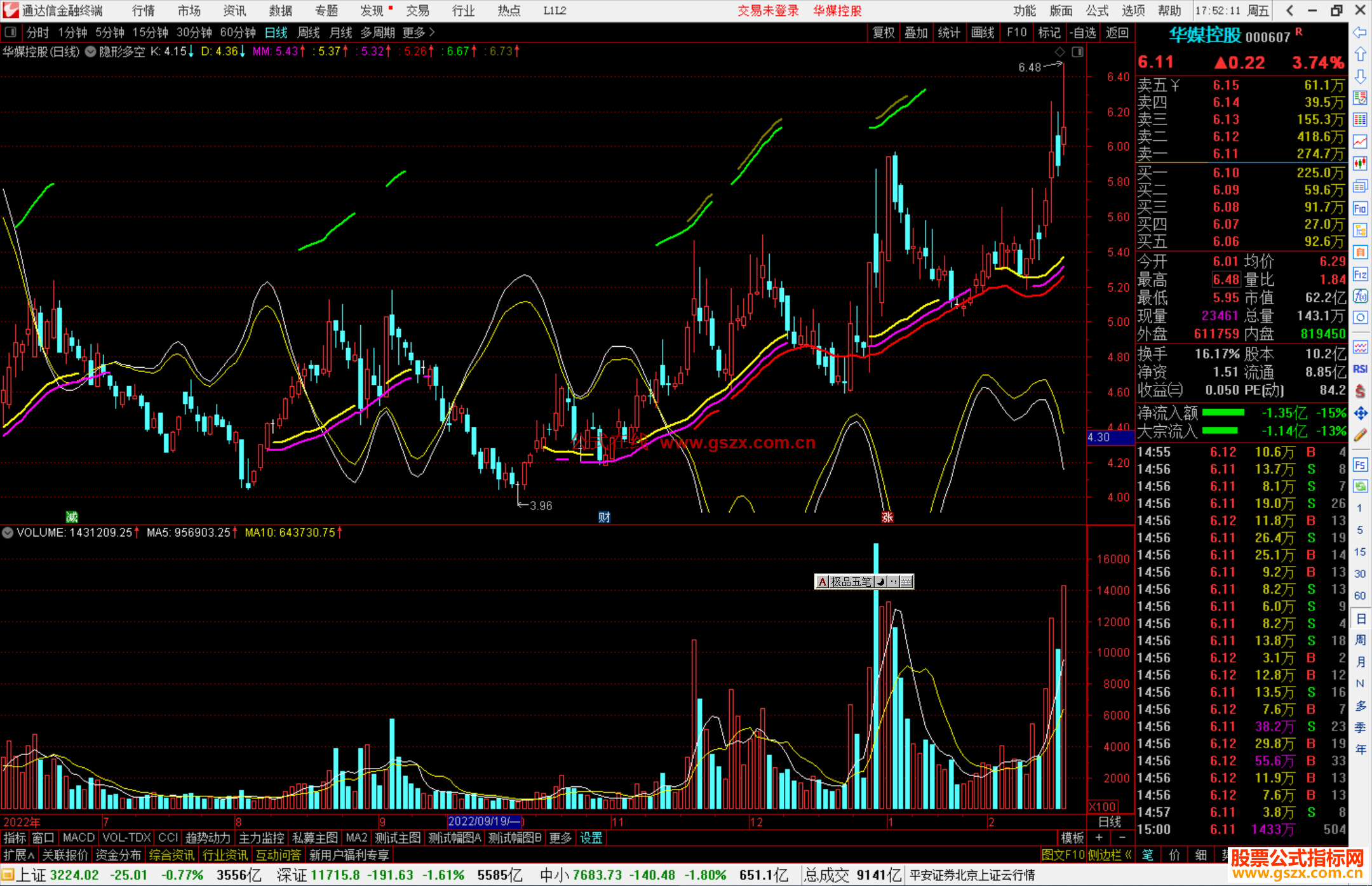The image size is (1372, 886).
Task: Click the 画线 drawing button
Action: point(982,32)
